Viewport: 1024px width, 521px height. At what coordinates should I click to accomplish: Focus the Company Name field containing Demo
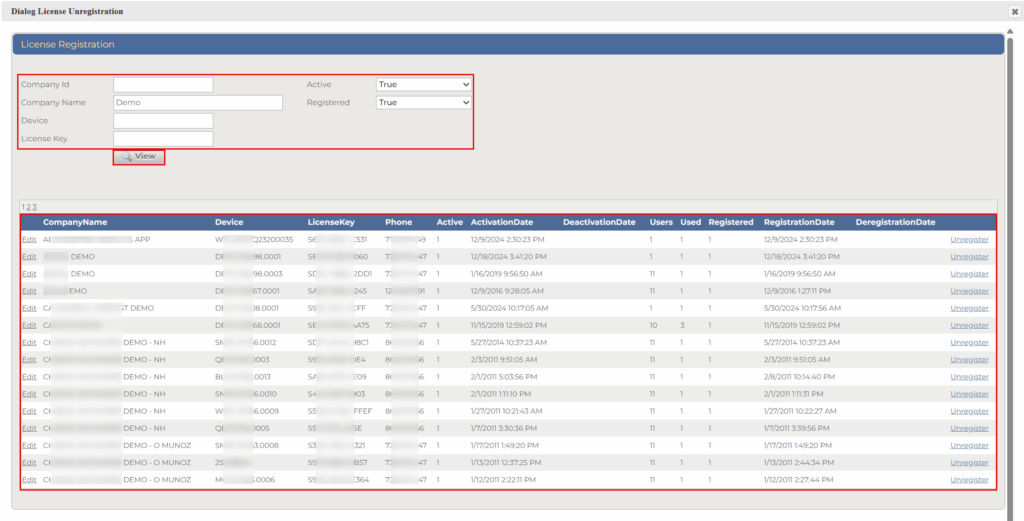pos(198,103)
